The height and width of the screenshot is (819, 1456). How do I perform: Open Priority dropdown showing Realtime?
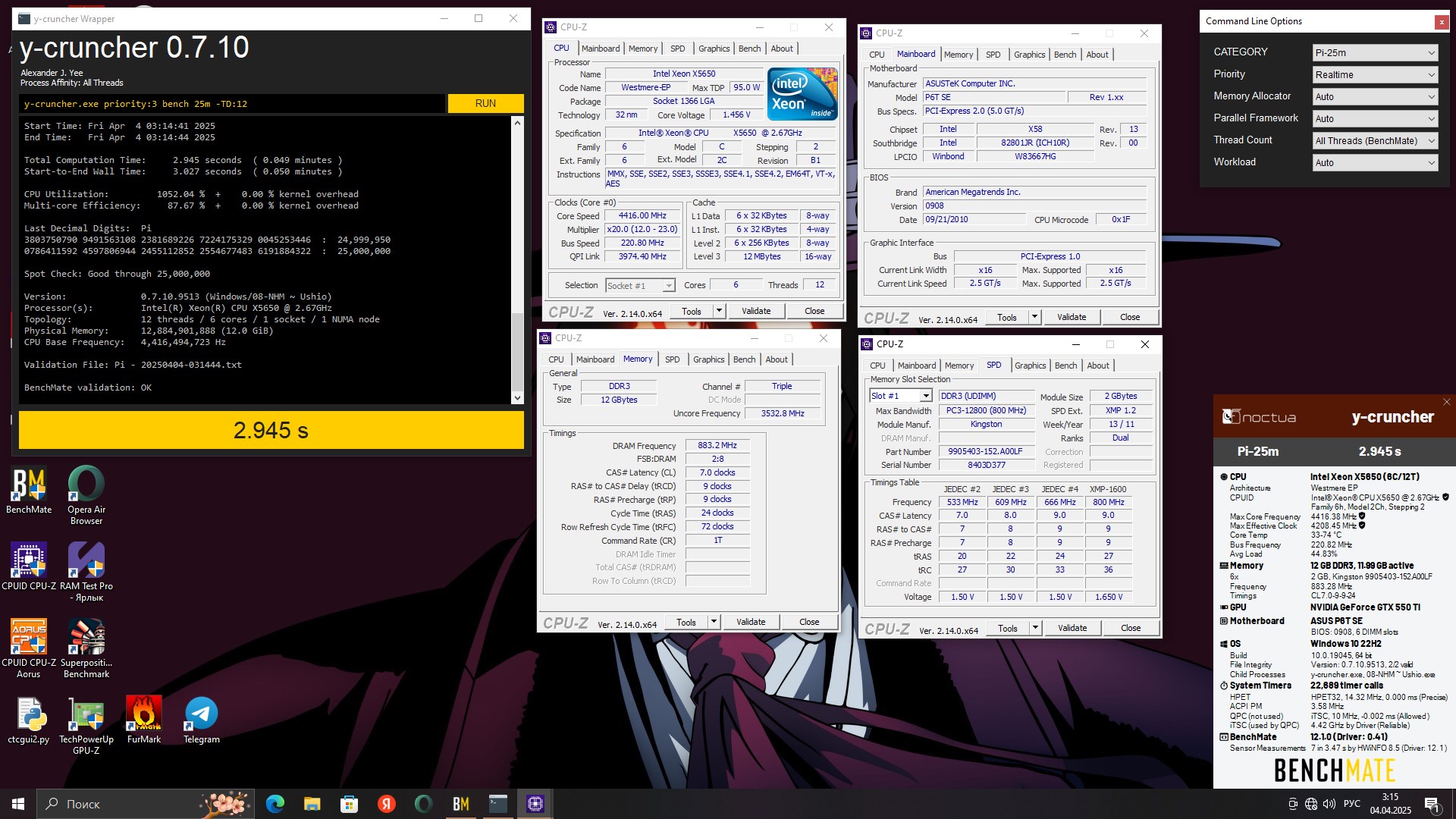tap(1375, 75)
